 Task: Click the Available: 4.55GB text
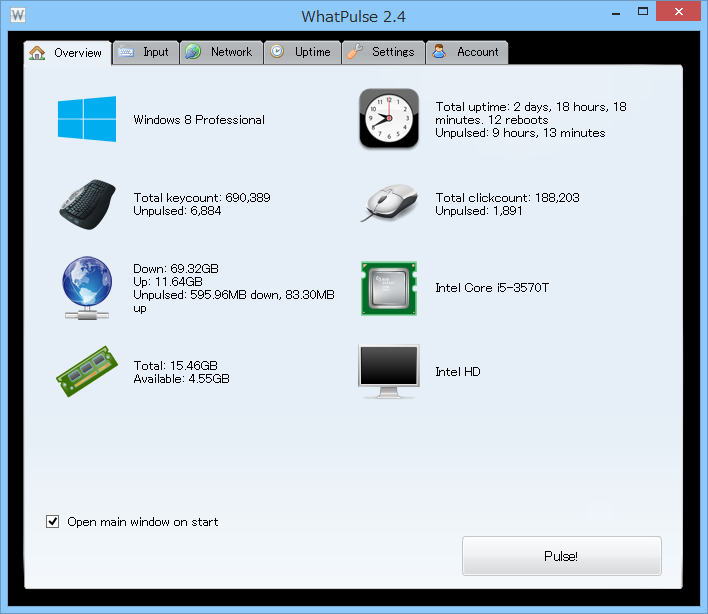tap(181, 378)
